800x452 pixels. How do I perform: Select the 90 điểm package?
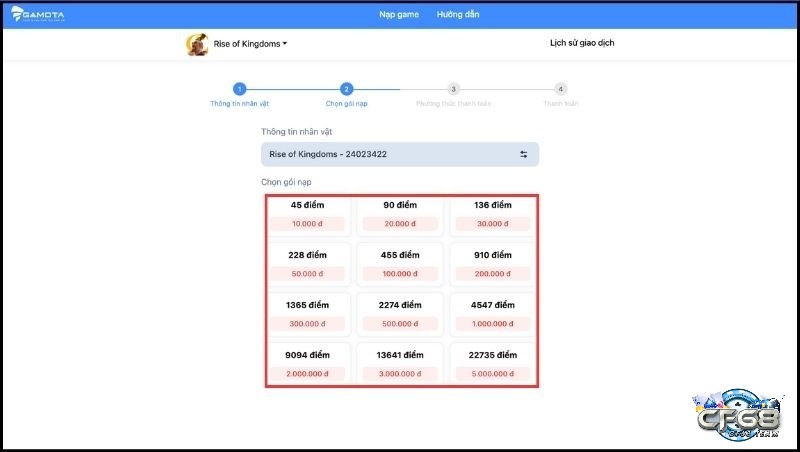click(x=400, y=215)
